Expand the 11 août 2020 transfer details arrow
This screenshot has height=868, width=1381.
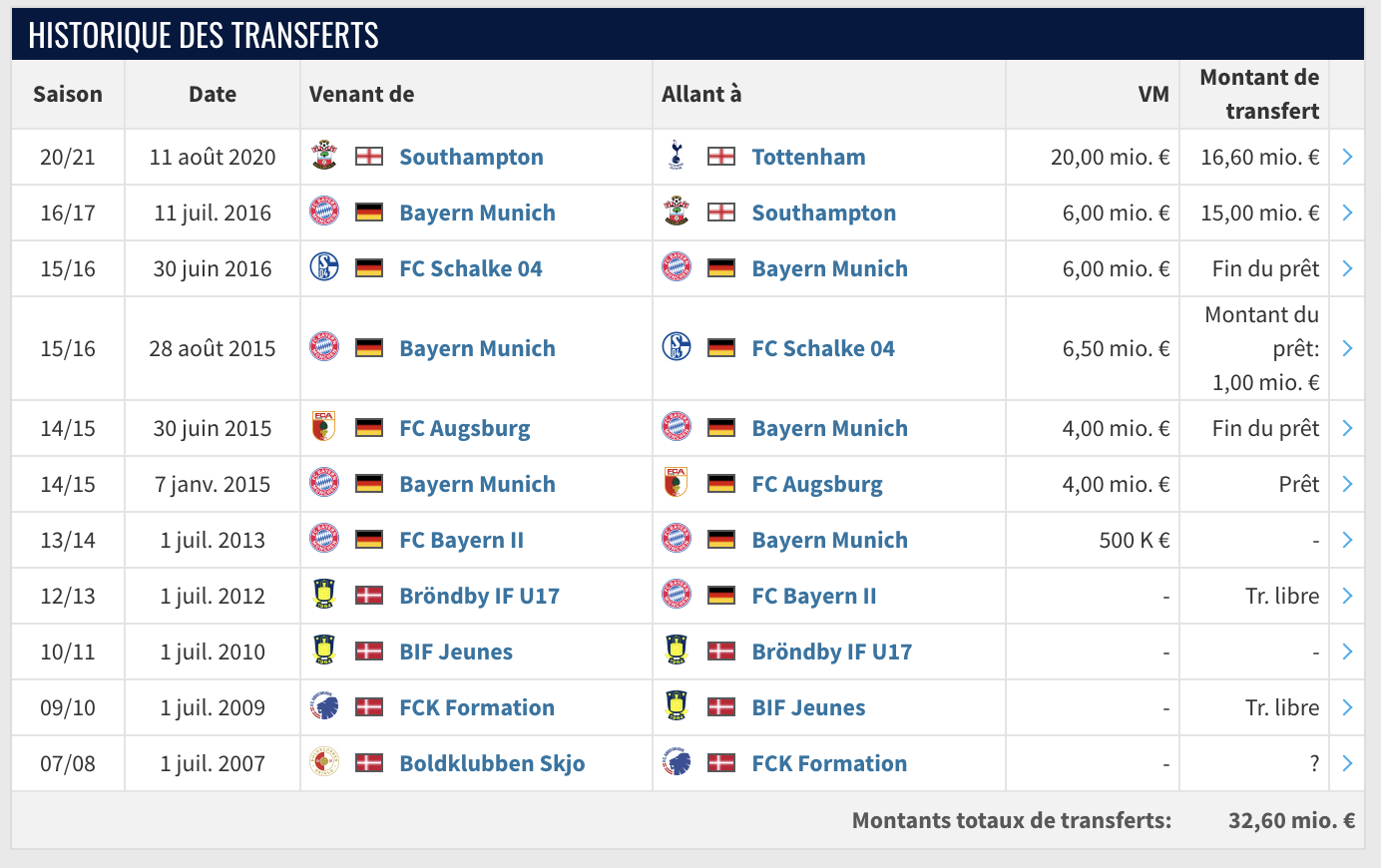pos(1347,157)
